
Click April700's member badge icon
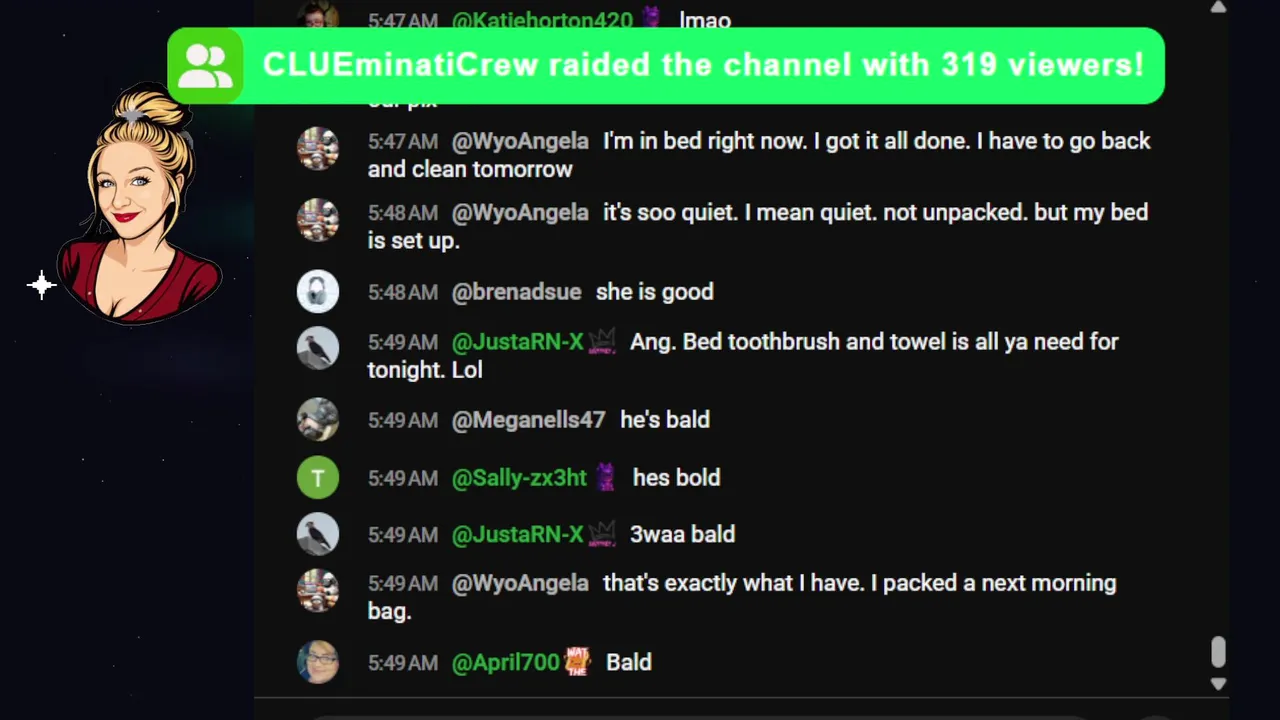tap(577, 662)
